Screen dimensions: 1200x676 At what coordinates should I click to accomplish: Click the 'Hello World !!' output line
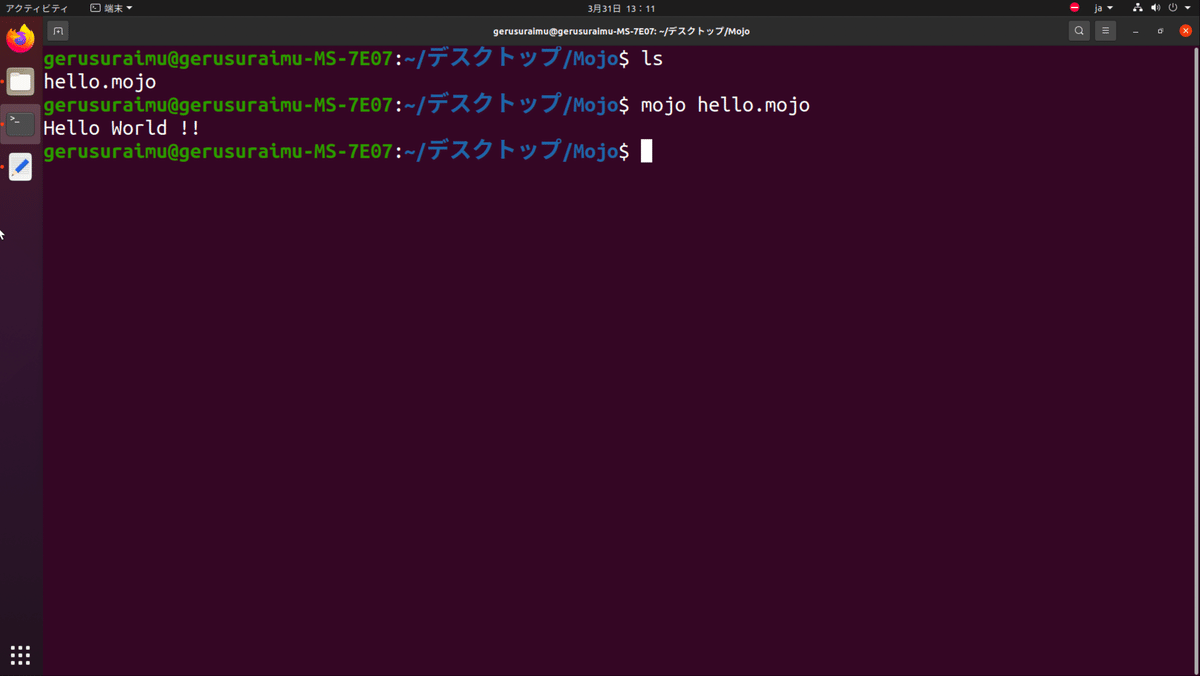click(x=122, y=128)
